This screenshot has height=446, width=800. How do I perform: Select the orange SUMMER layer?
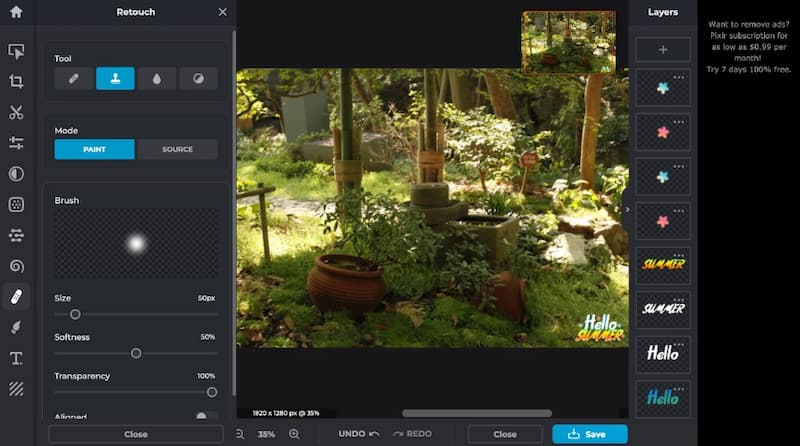[x=663, y=265]
